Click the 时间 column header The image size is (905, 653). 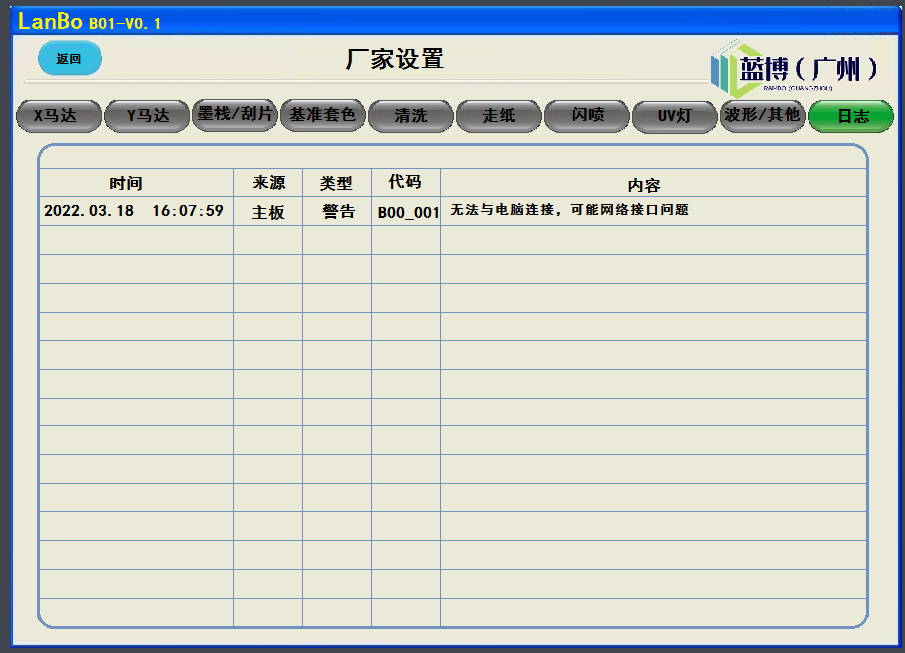[x=126, y=184]
